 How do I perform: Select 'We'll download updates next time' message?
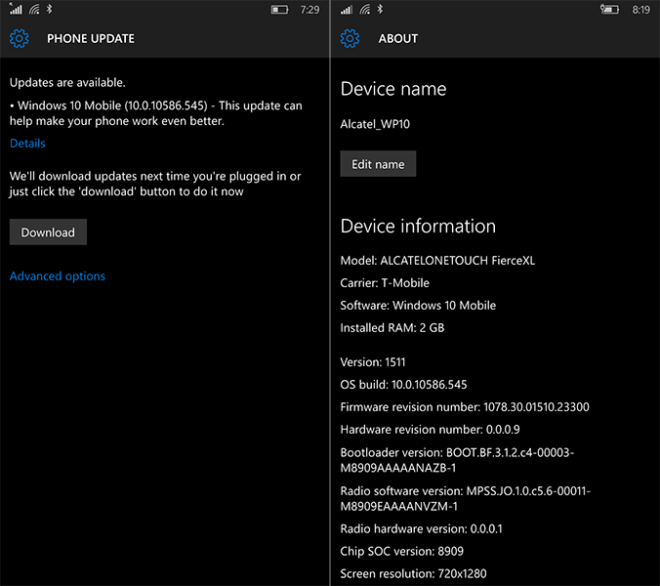coord(155,184)
